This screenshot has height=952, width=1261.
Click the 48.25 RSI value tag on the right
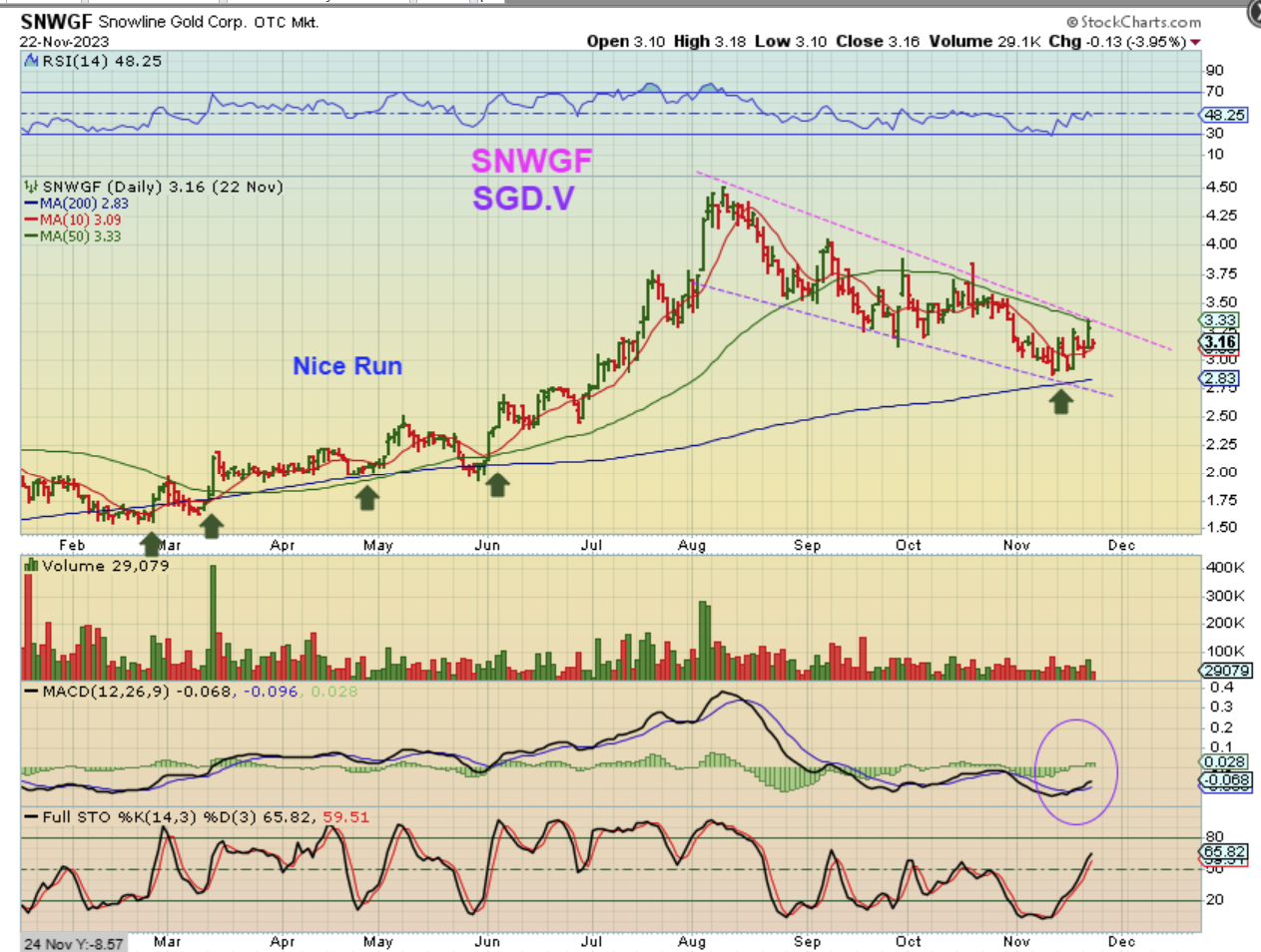pyautogui.click(x=1224, y=115)
